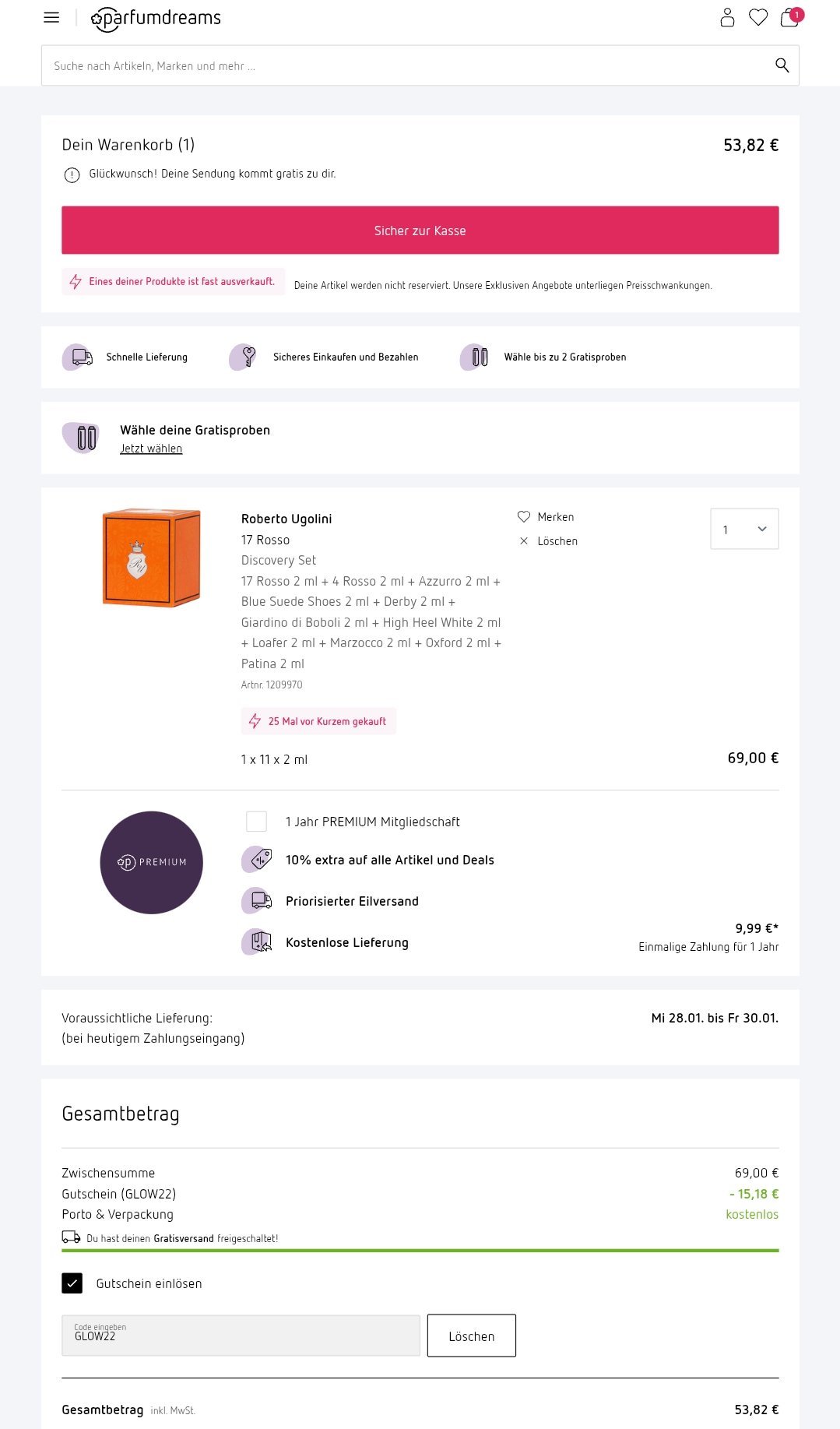
Task: Click the search magnifier icon
Action: 782,65
